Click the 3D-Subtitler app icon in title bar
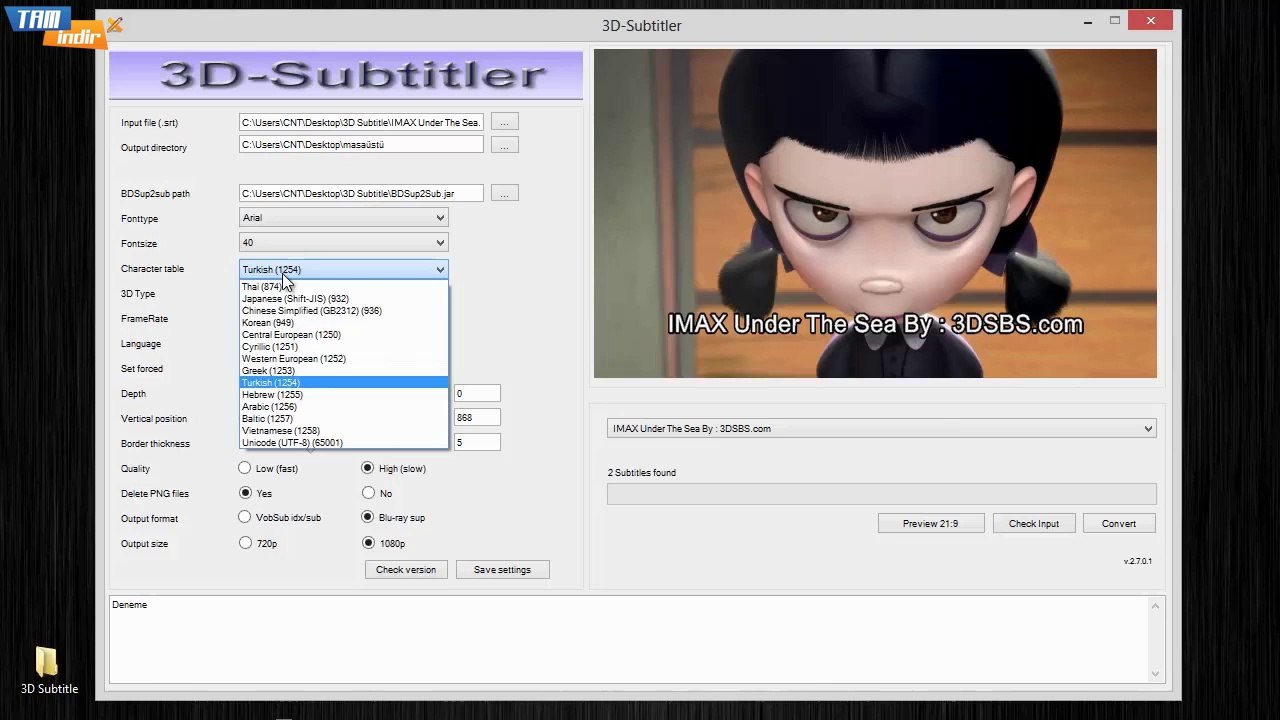The height and width of the screenshot is (720, 1280). (x=115, y=25)
